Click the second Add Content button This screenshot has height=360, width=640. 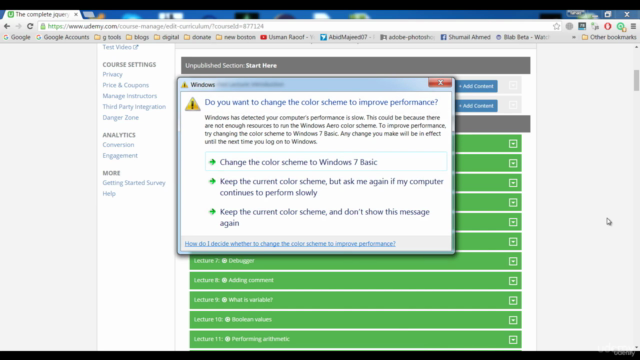pos(476,106)
